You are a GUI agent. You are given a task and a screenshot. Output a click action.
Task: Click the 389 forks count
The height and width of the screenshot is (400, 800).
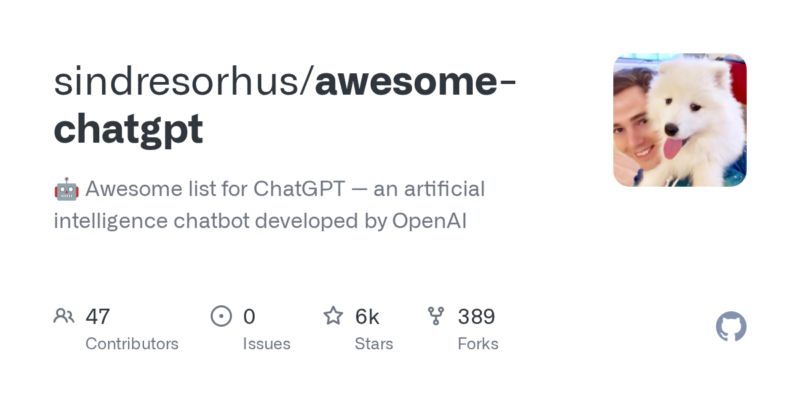click(476, 317)
